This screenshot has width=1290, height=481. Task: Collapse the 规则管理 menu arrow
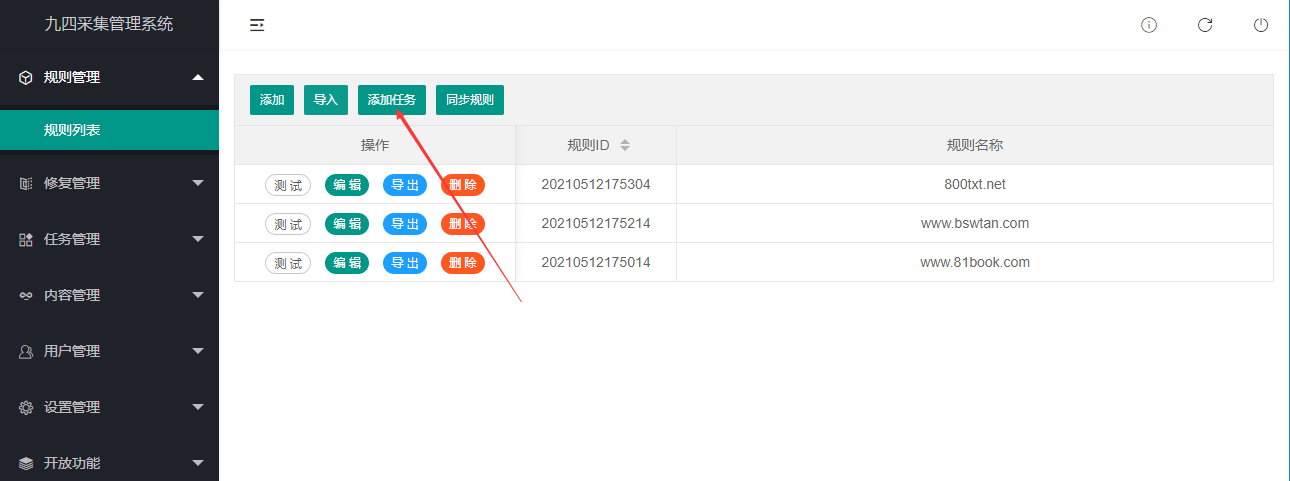(x=198, y=77)
